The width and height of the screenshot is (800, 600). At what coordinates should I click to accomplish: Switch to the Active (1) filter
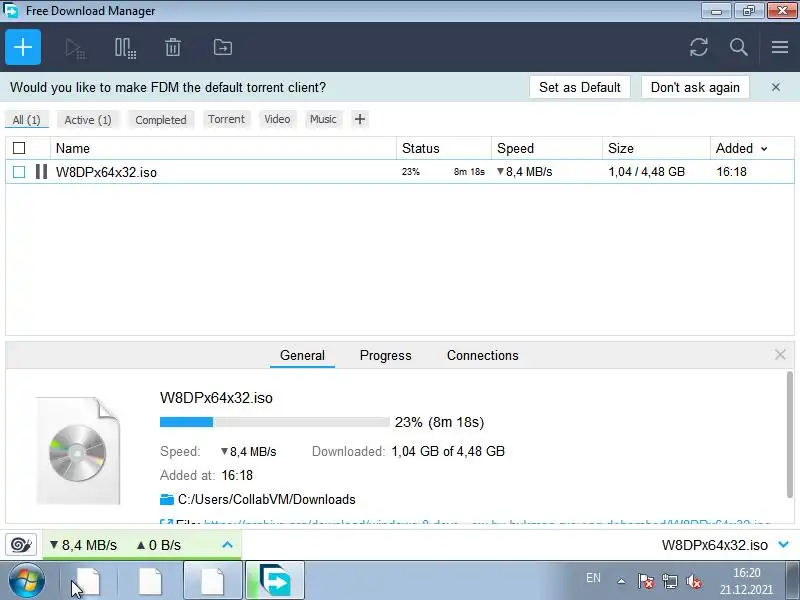(88, 120)
